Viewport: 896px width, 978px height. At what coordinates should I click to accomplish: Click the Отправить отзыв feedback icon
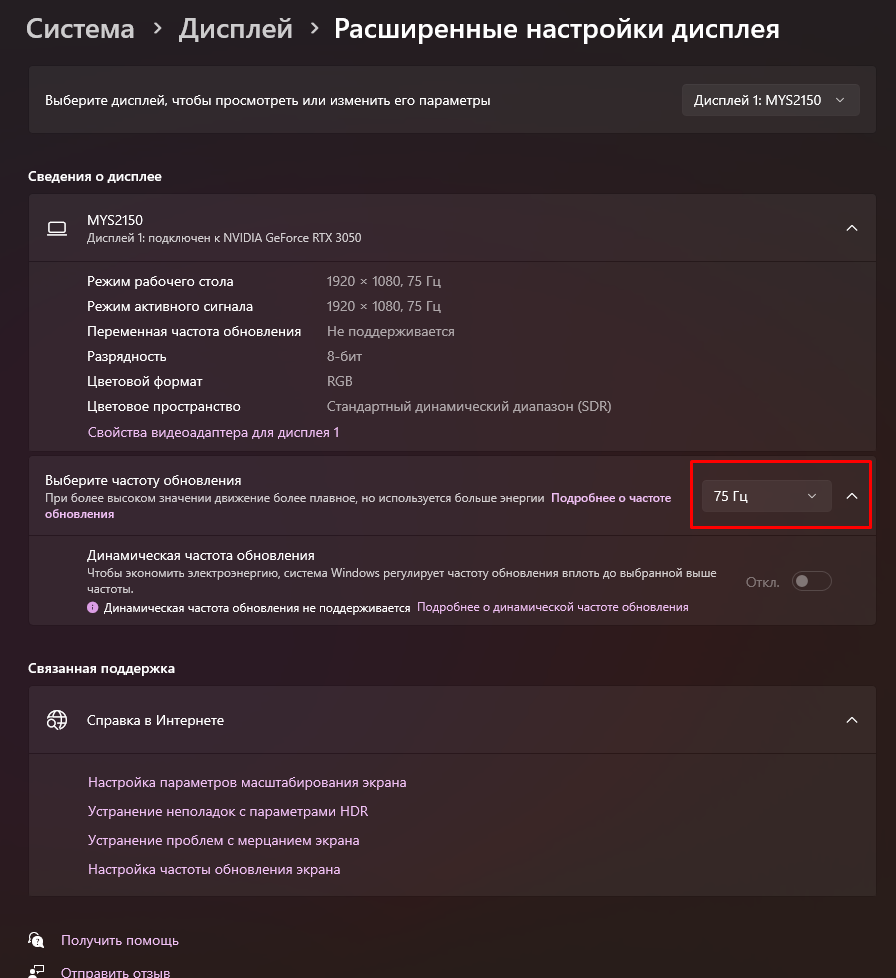tap(36, 972)
